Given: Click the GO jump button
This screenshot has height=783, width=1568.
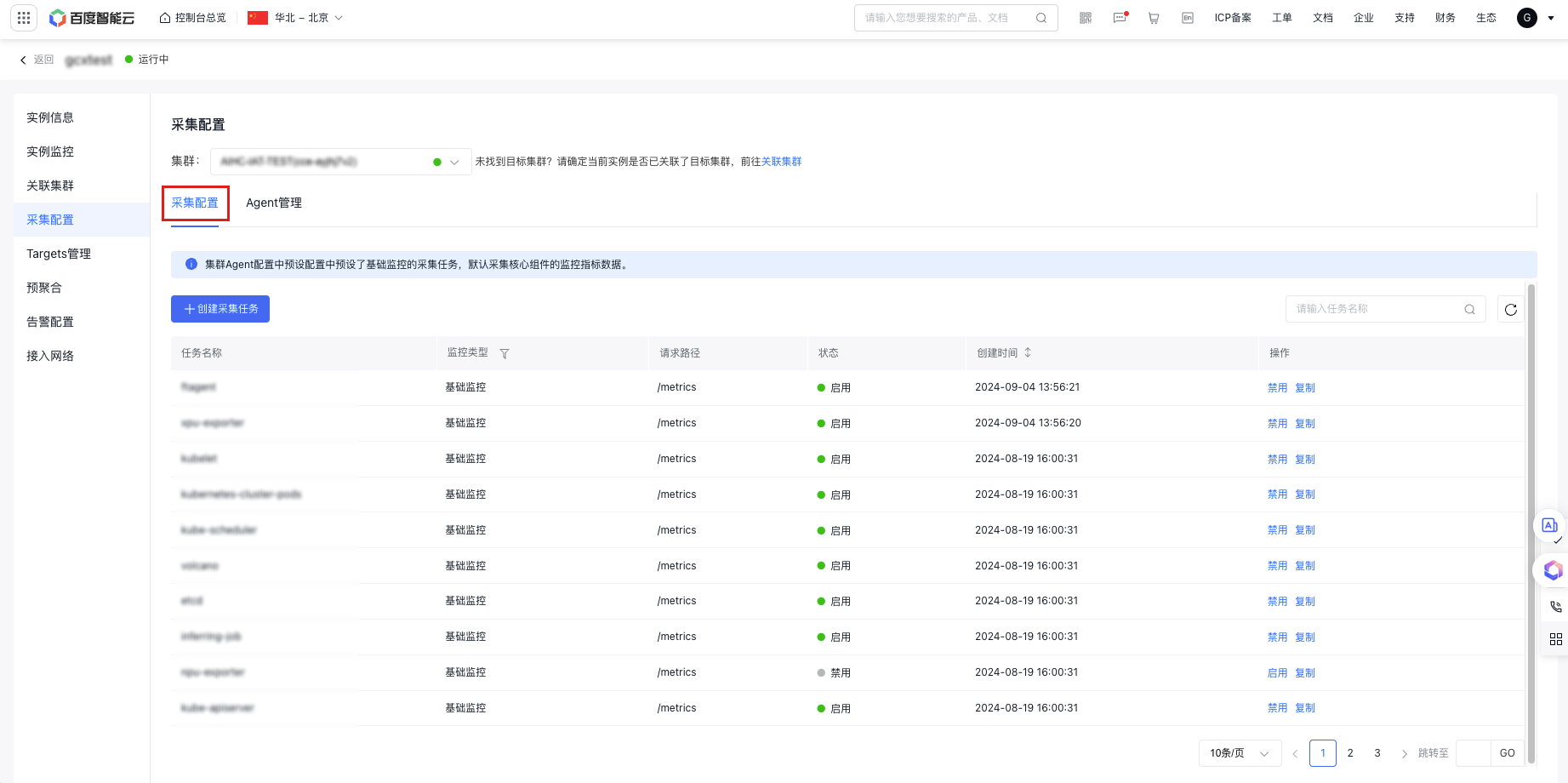Looking at the screenshot, I should click(1507, 753).
